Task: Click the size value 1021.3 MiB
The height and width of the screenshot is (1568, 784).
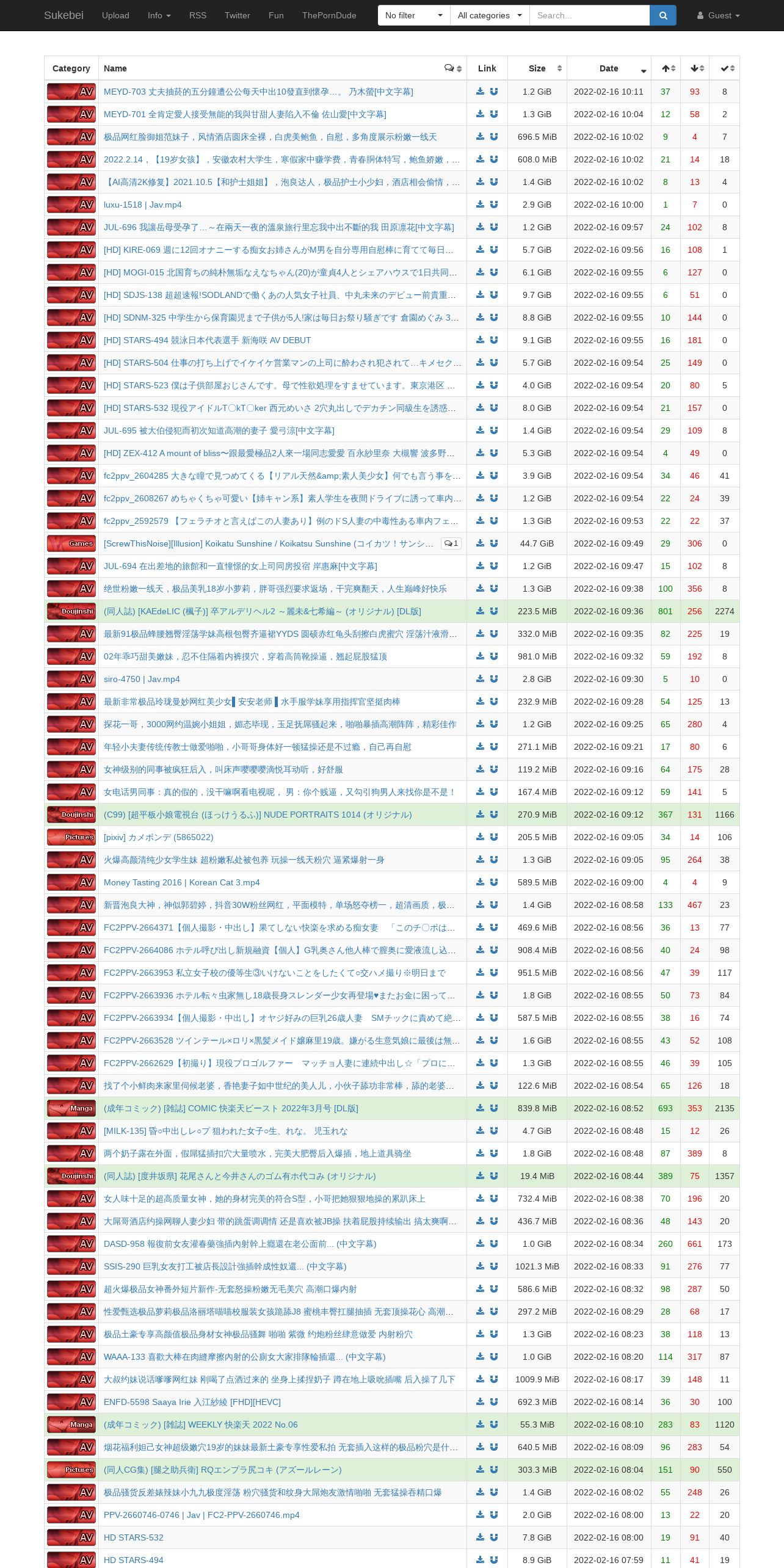Action: coord(537,1266)
